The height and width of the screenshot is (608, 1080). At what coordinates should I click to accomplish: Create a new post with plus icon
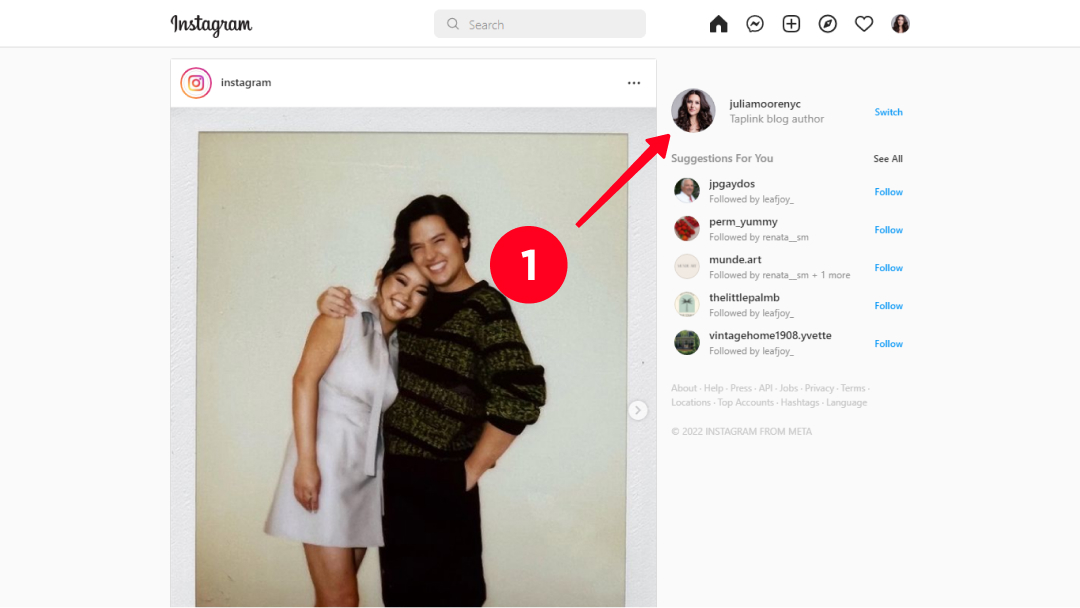click(x=791, y=24)
